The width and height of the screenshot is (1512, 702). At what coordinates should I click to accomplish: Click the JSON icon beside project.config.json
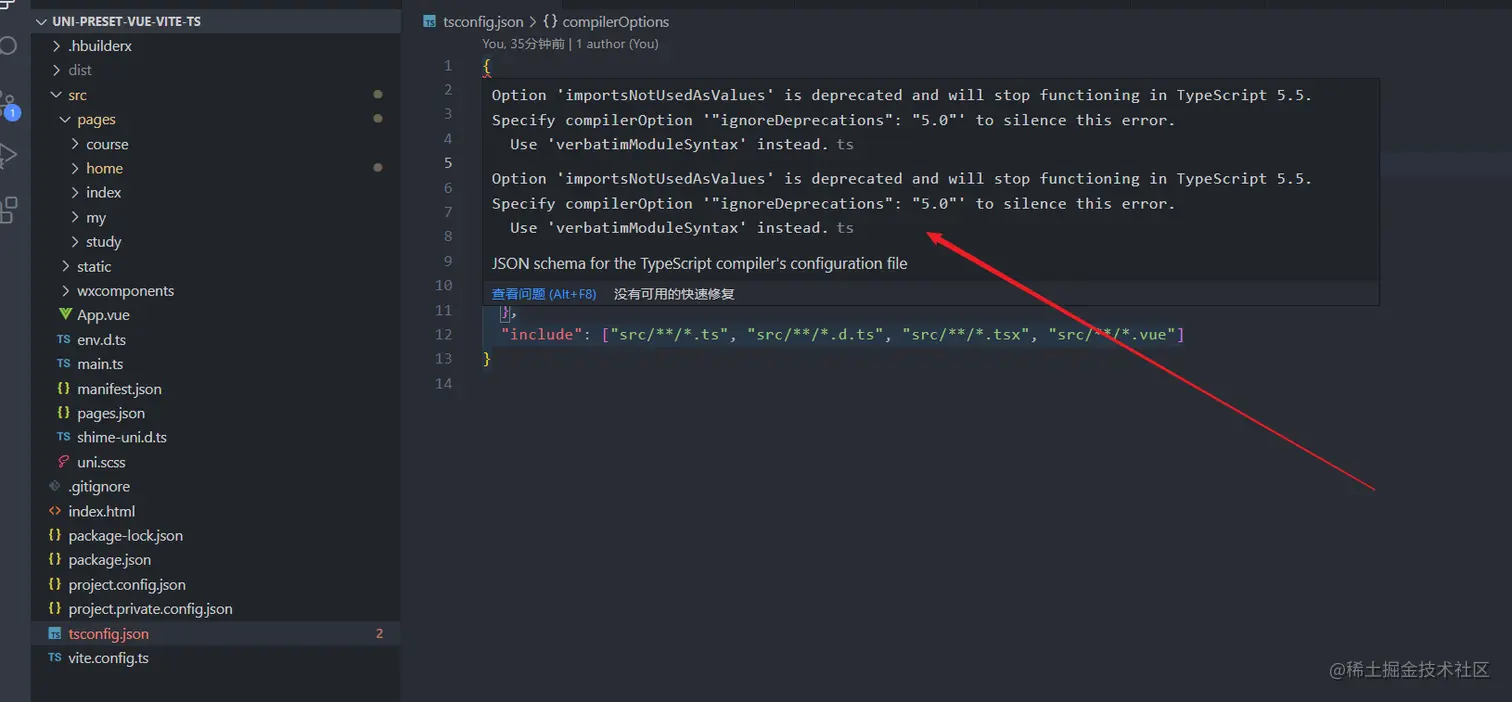55,584
